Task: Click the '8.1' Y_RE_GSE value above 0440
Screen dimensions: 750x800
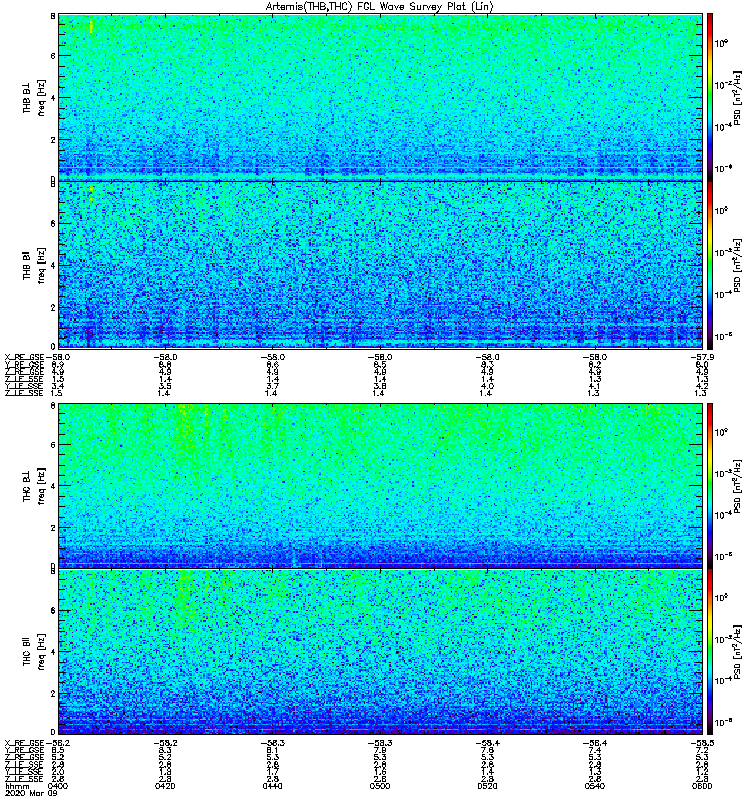Action: (x=272, y=751)
